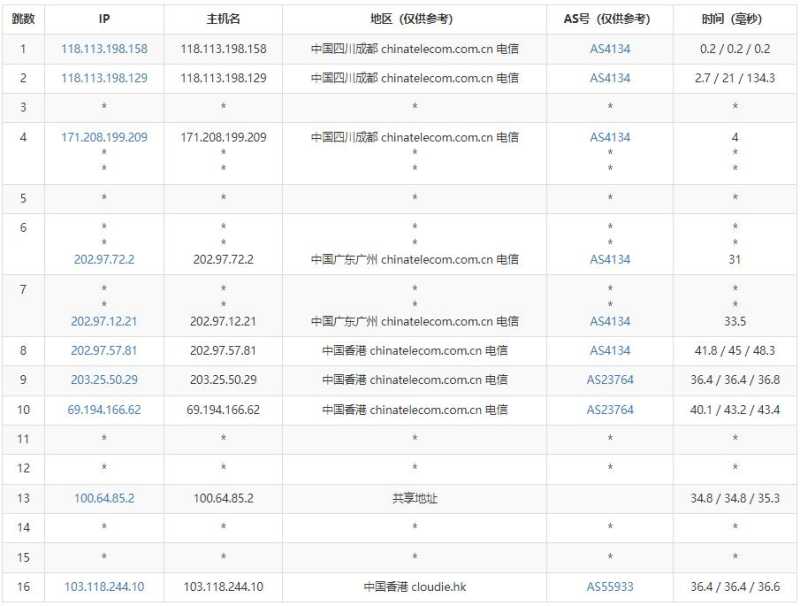
Task: Click the IP column header
Action: [x=104, y=19]
